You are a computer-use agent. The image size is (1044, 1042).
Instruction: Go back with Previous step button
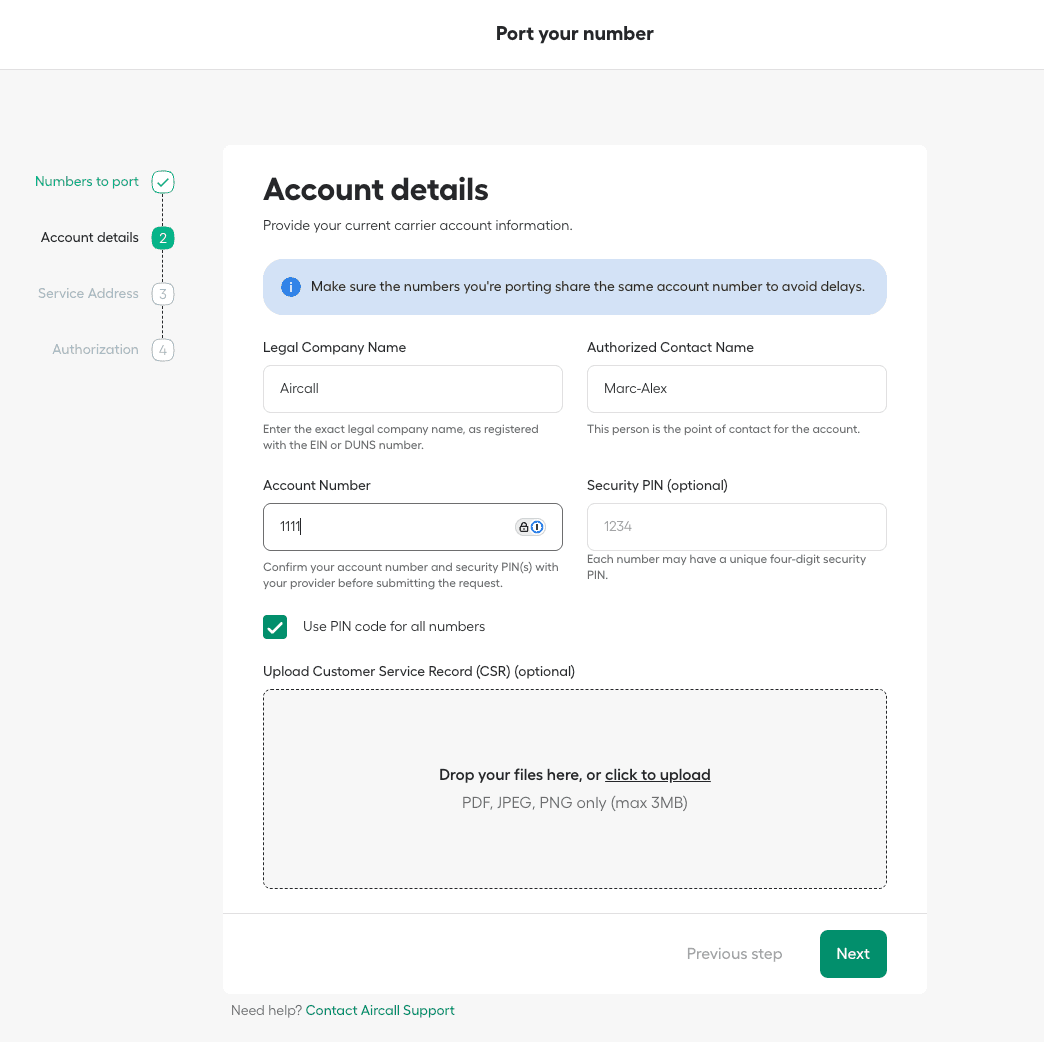click(x=734, y=954)
